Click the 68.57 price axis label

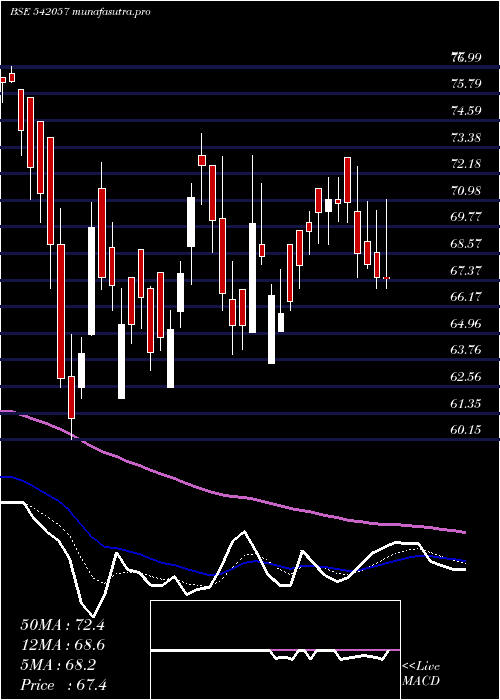pyautogui.click(x=466, y=243)
